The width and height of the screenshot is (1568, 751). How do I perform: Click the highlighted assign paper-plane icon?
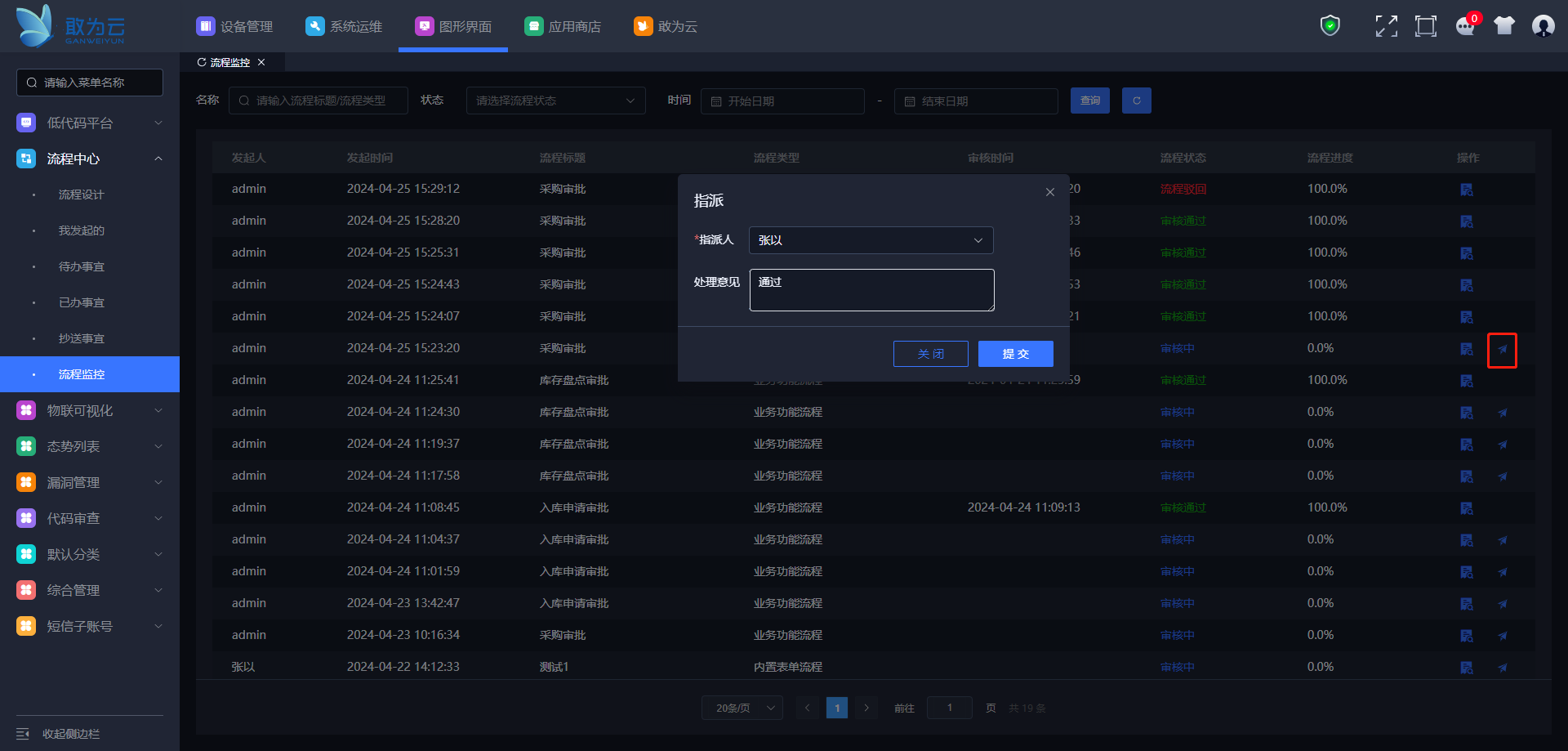[x=1502, y=350]
